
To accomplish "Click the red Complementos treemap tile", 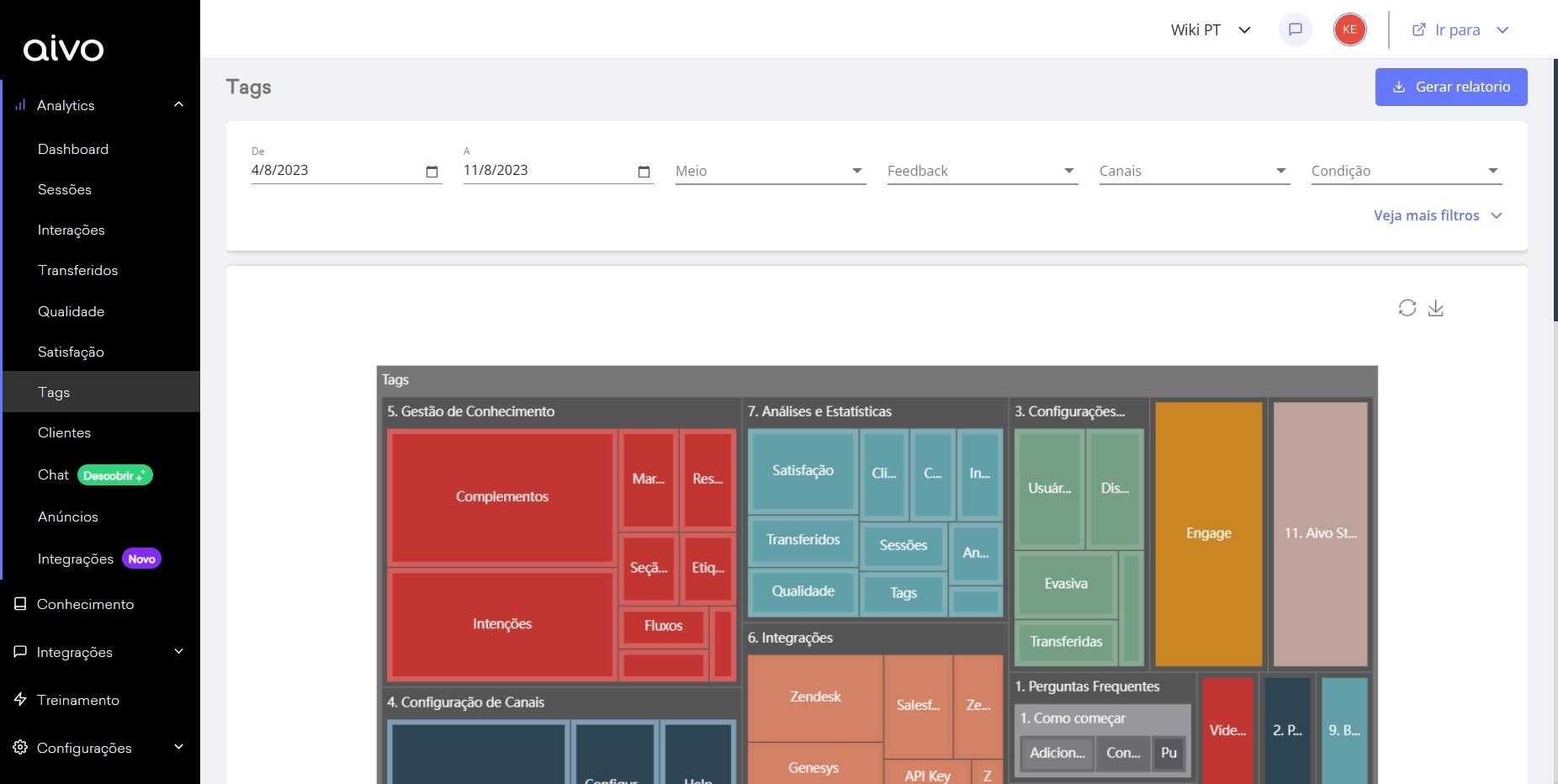I will point(501,496).
